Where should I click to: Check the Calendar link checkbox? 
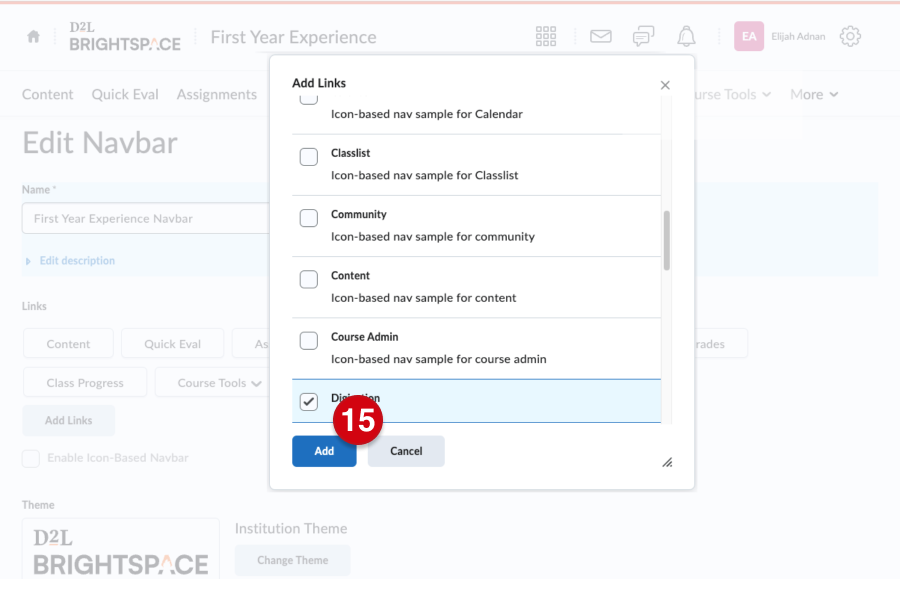(x=309, y=100)
